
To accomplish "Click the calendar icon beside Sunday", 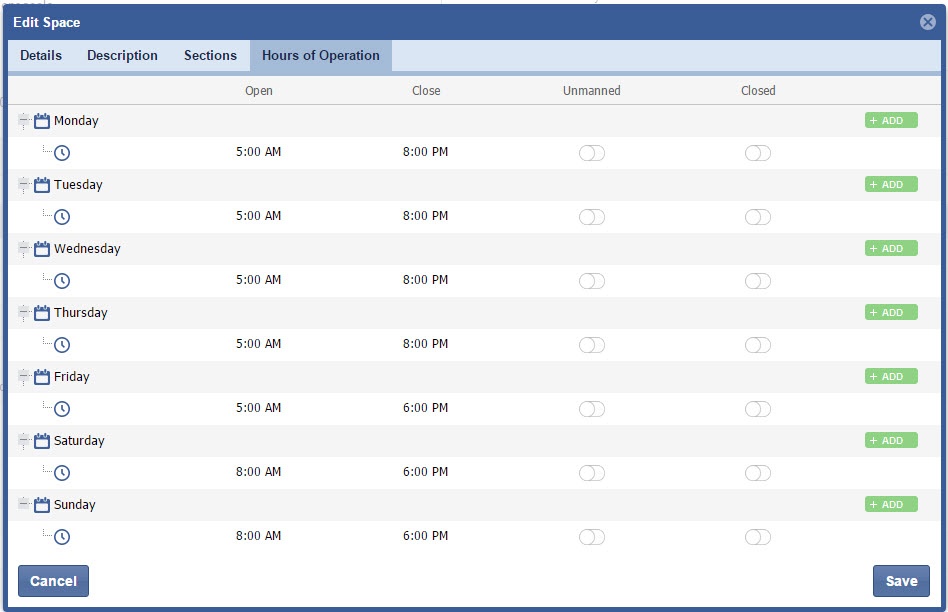I will pyautogui.click(x=42, y=505).
